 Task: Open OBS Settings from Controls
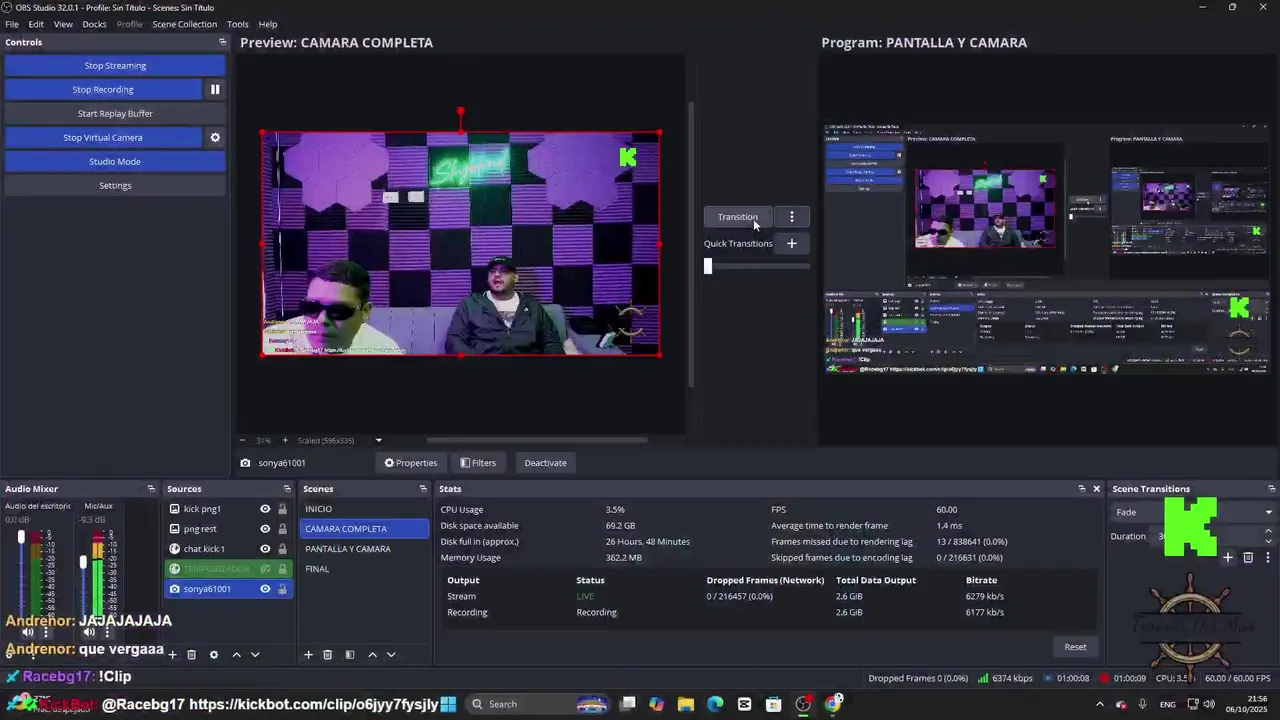115,185
